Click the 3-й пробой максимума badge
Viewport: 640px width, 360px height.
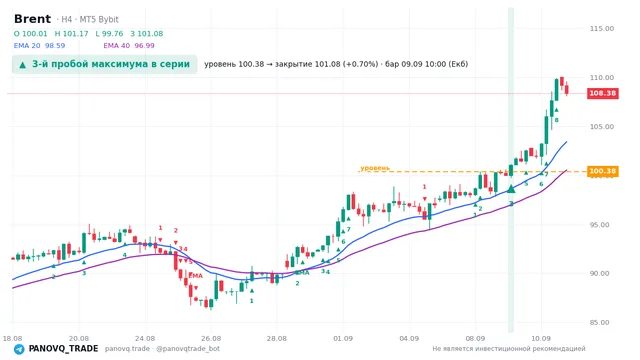[x=104, y=64]
